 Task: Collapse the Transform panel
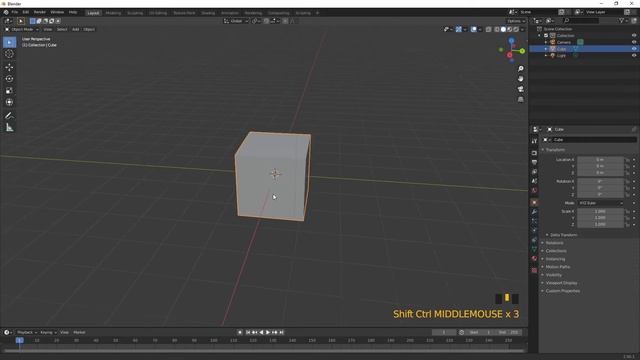pyautogui.click(x=555, y=150)
